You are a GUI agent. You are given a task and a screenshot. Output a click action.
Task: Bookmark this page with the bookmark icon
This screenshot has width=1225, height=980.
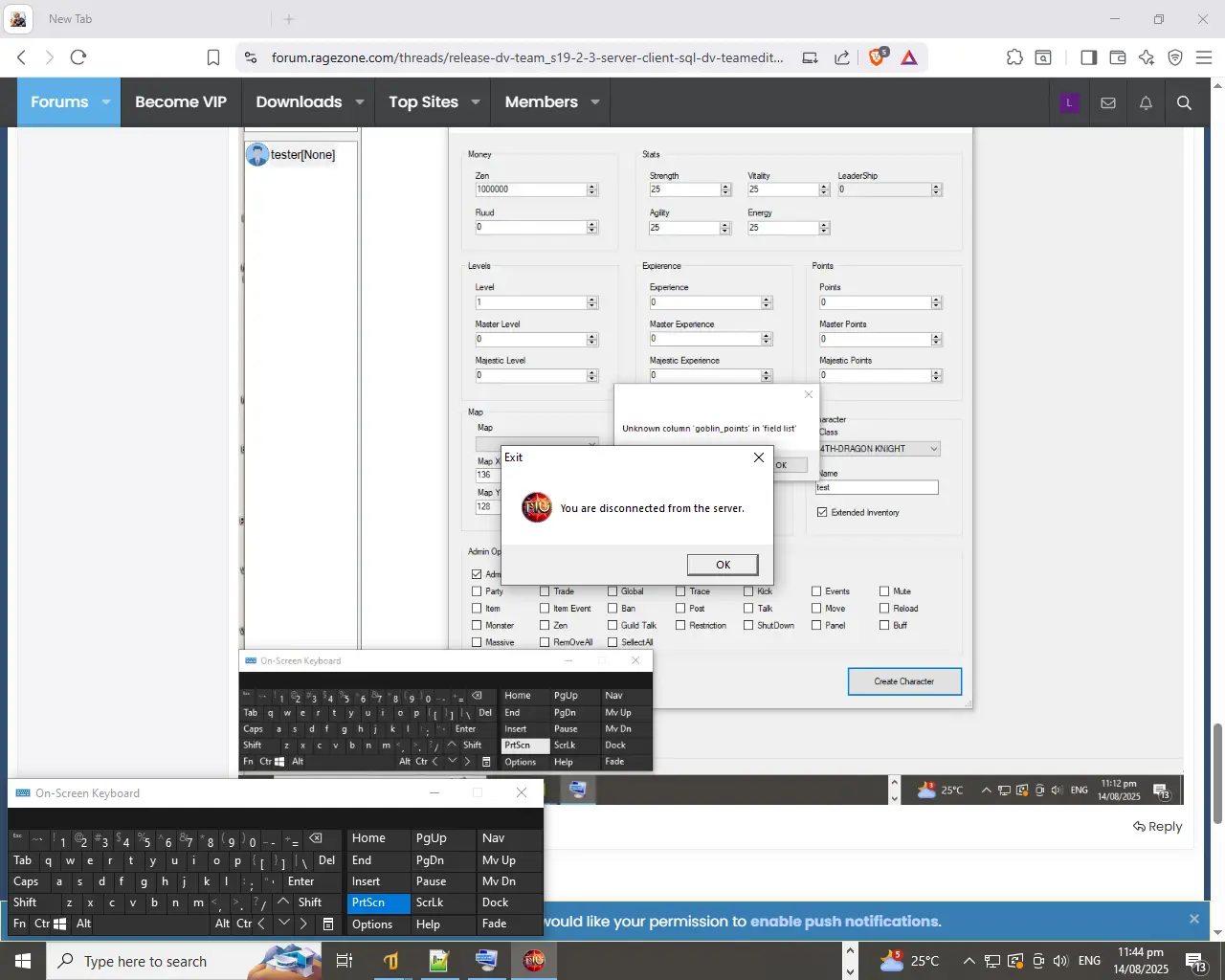[213, 57]
